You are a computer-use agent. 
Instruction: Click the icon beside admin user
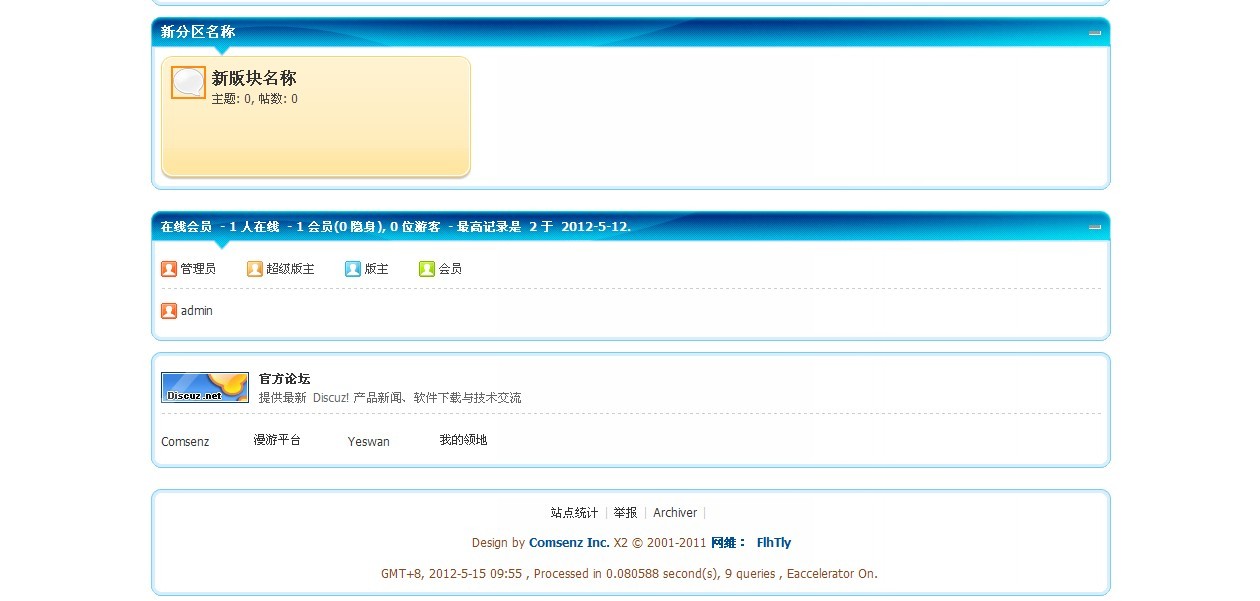pos(169,311)
